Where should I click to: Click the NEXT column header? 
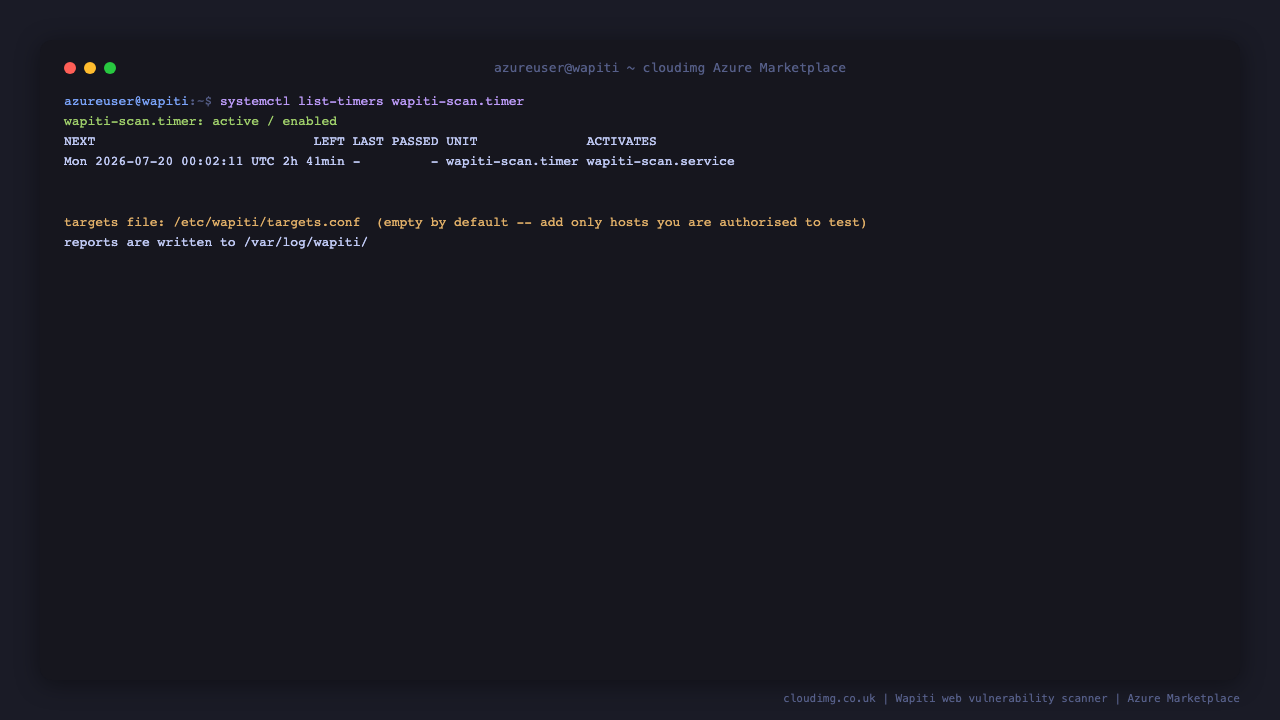click(80, 142)
